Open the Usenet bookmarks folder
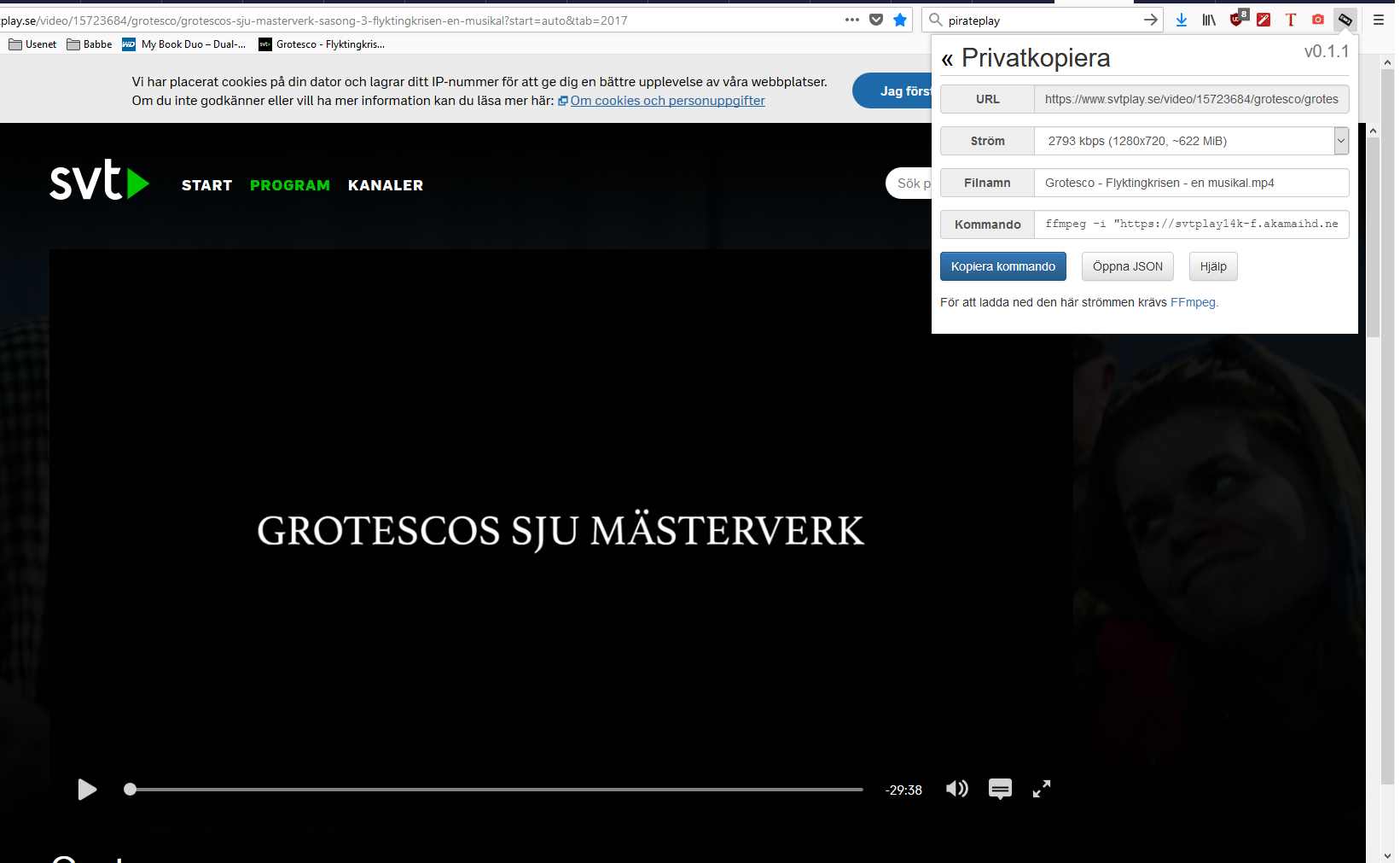 pos(32,44)
